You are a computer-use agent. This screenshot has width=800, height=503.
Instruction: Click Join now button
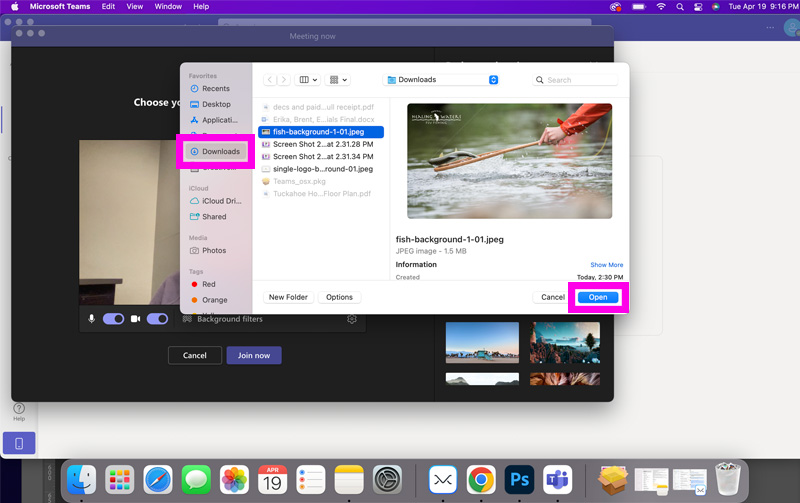254,355
